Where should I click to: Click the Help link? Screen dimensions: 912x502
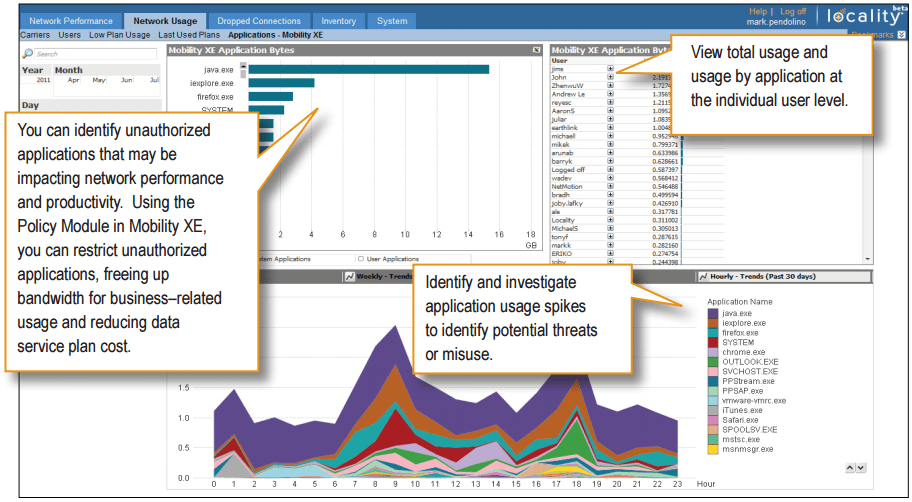pos(758,11)
